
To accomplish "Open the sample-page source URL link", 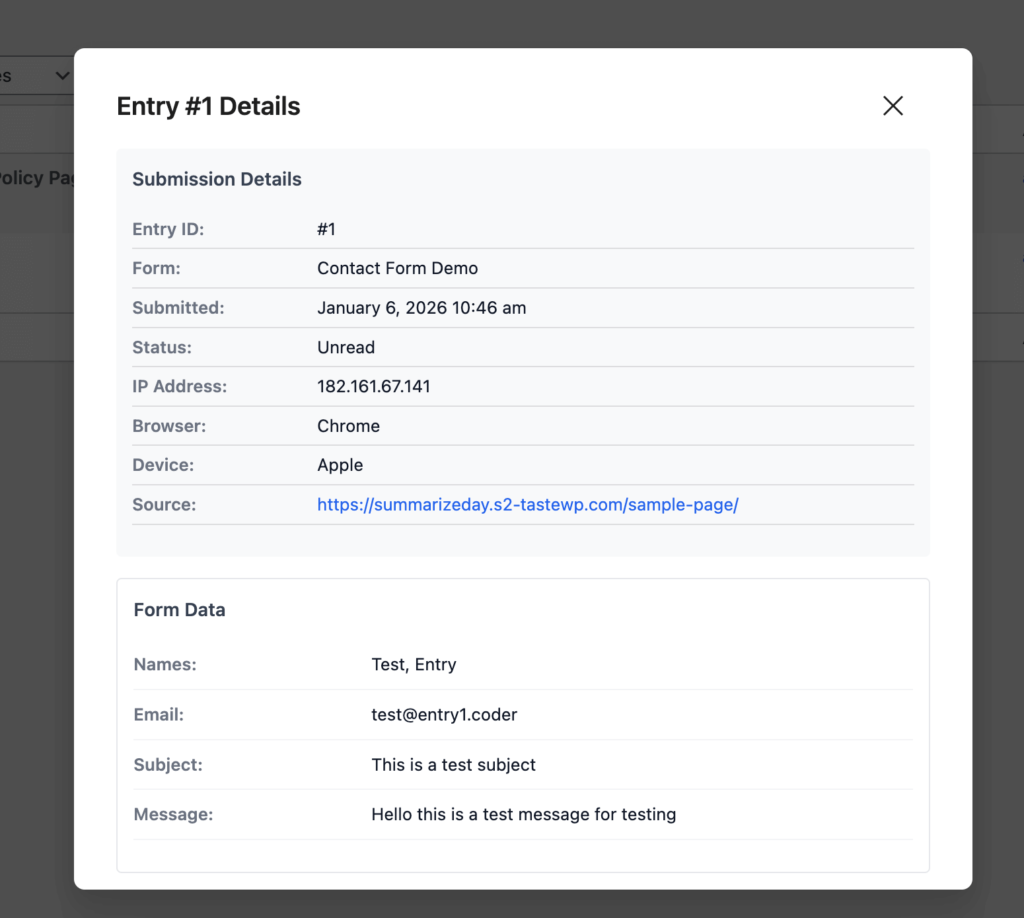I will pos(527,505).
